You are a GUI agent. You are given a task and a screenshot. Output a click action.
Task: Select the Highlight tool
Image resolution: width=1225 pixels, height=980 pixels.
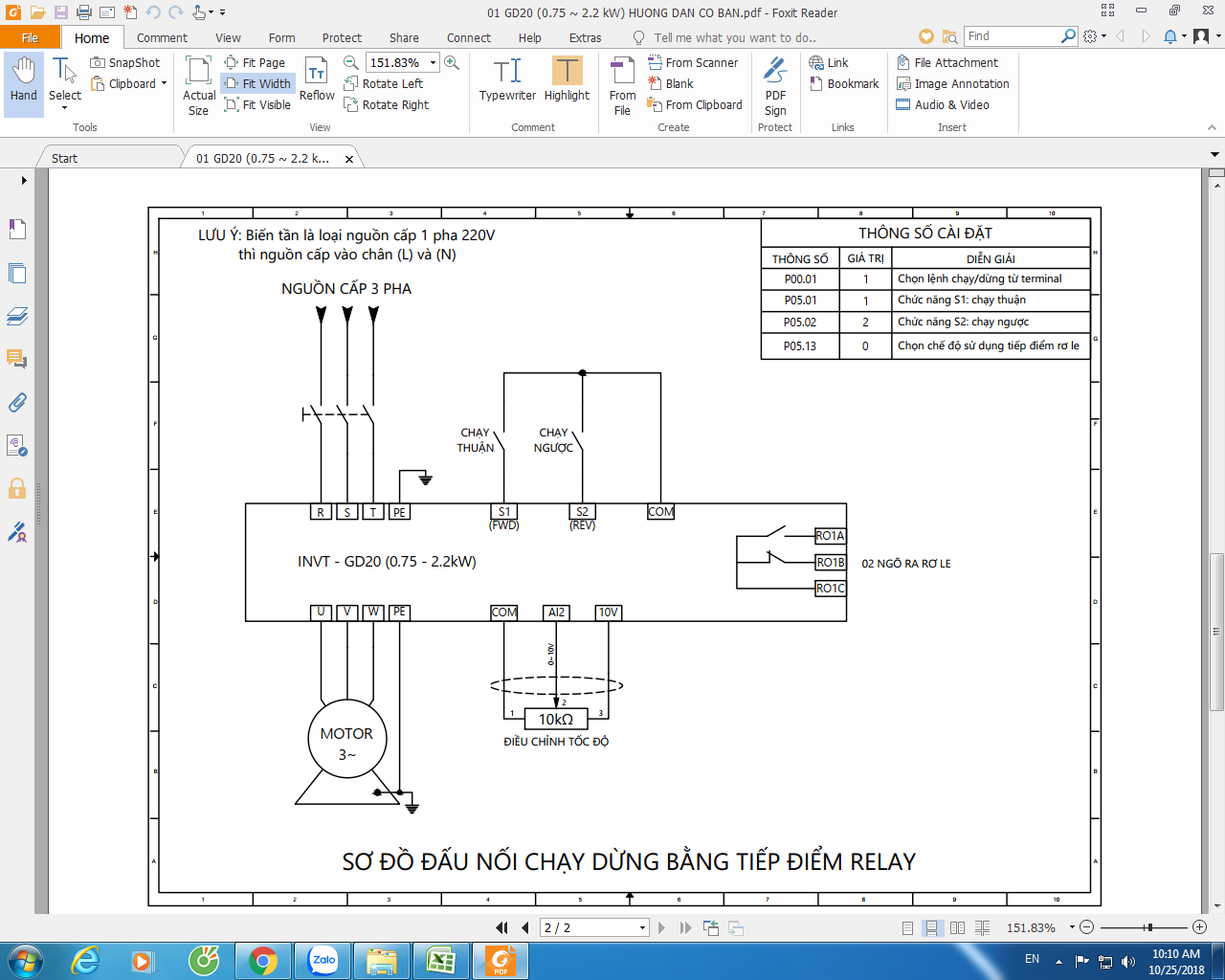tap(567, 80)
